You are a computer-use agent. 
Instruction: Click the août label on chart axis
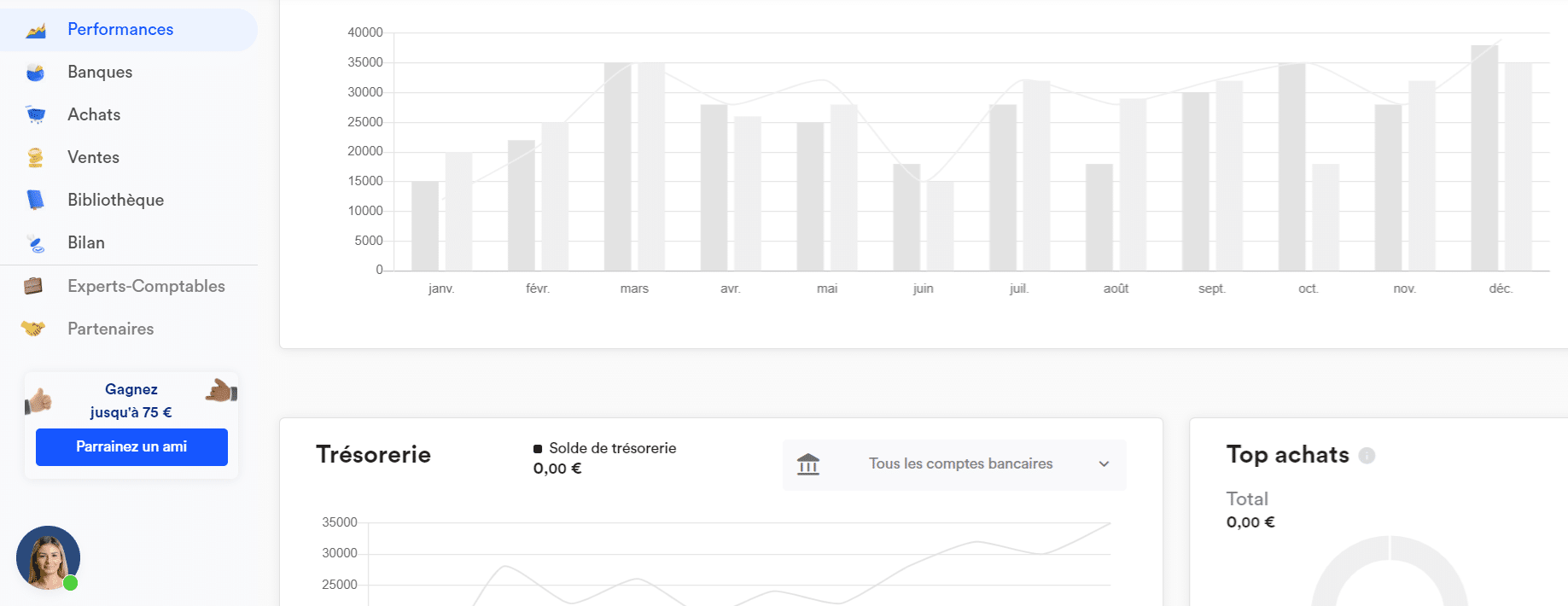tap(1116, 288)
